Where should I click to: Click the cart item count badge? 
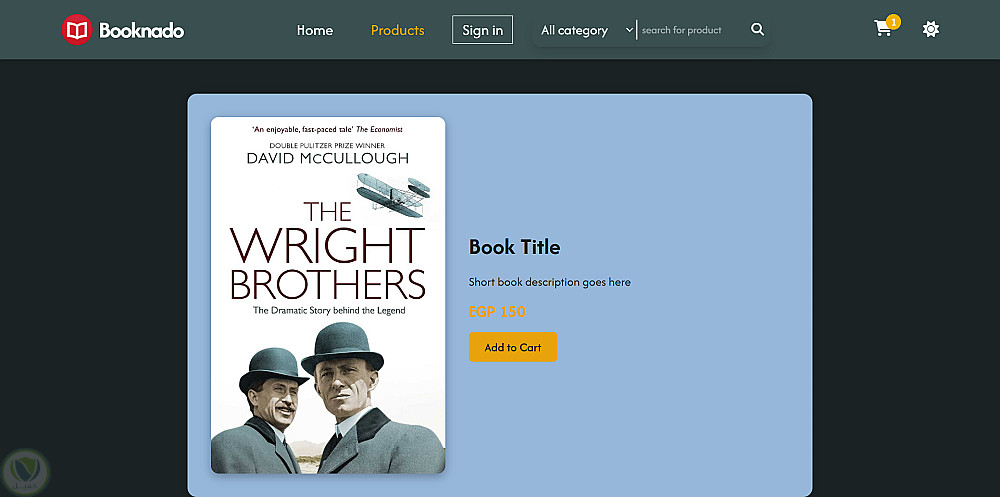coord(893,21)
